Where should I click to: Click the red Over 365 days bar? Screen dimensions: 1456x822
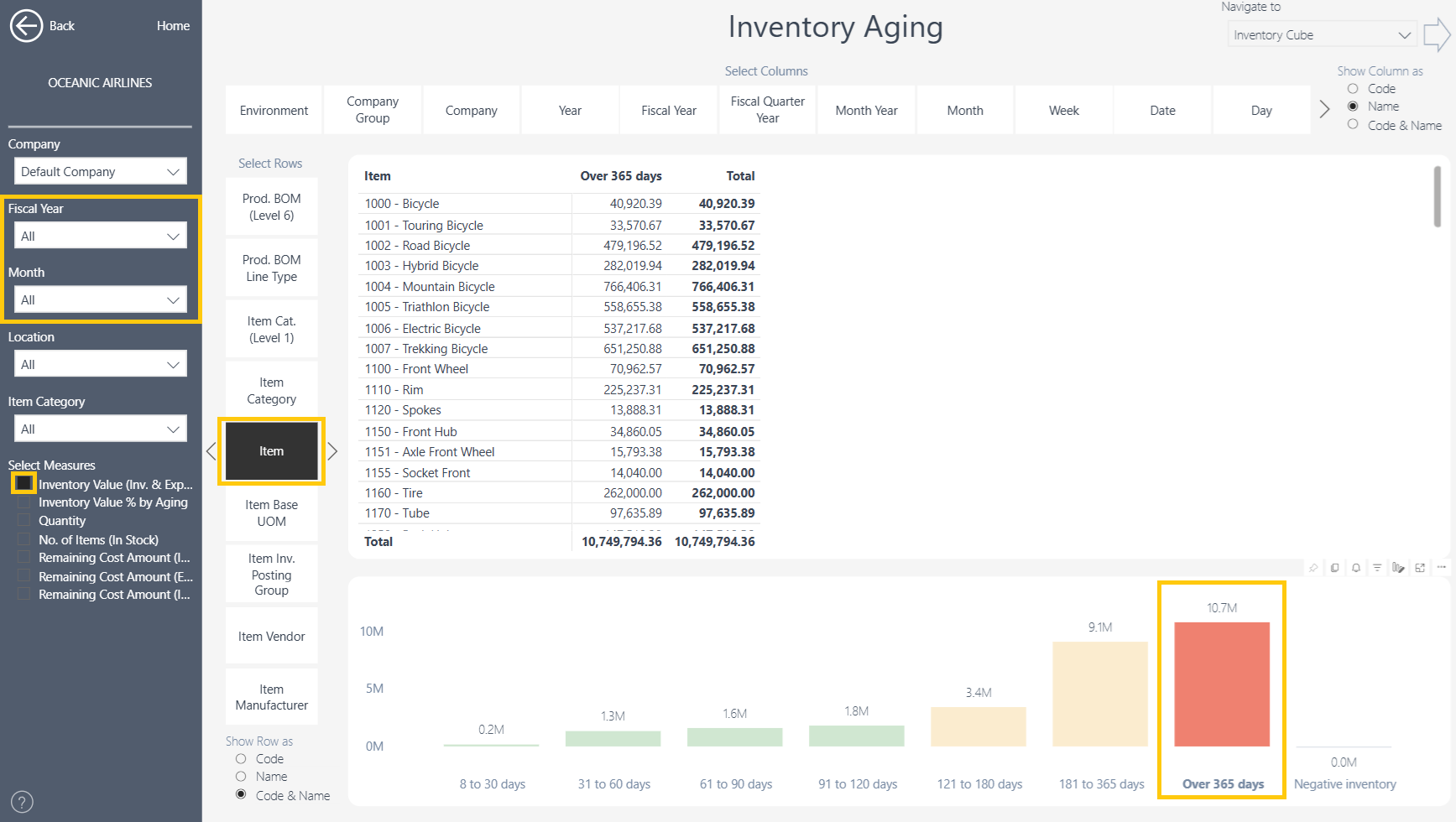1222,684
